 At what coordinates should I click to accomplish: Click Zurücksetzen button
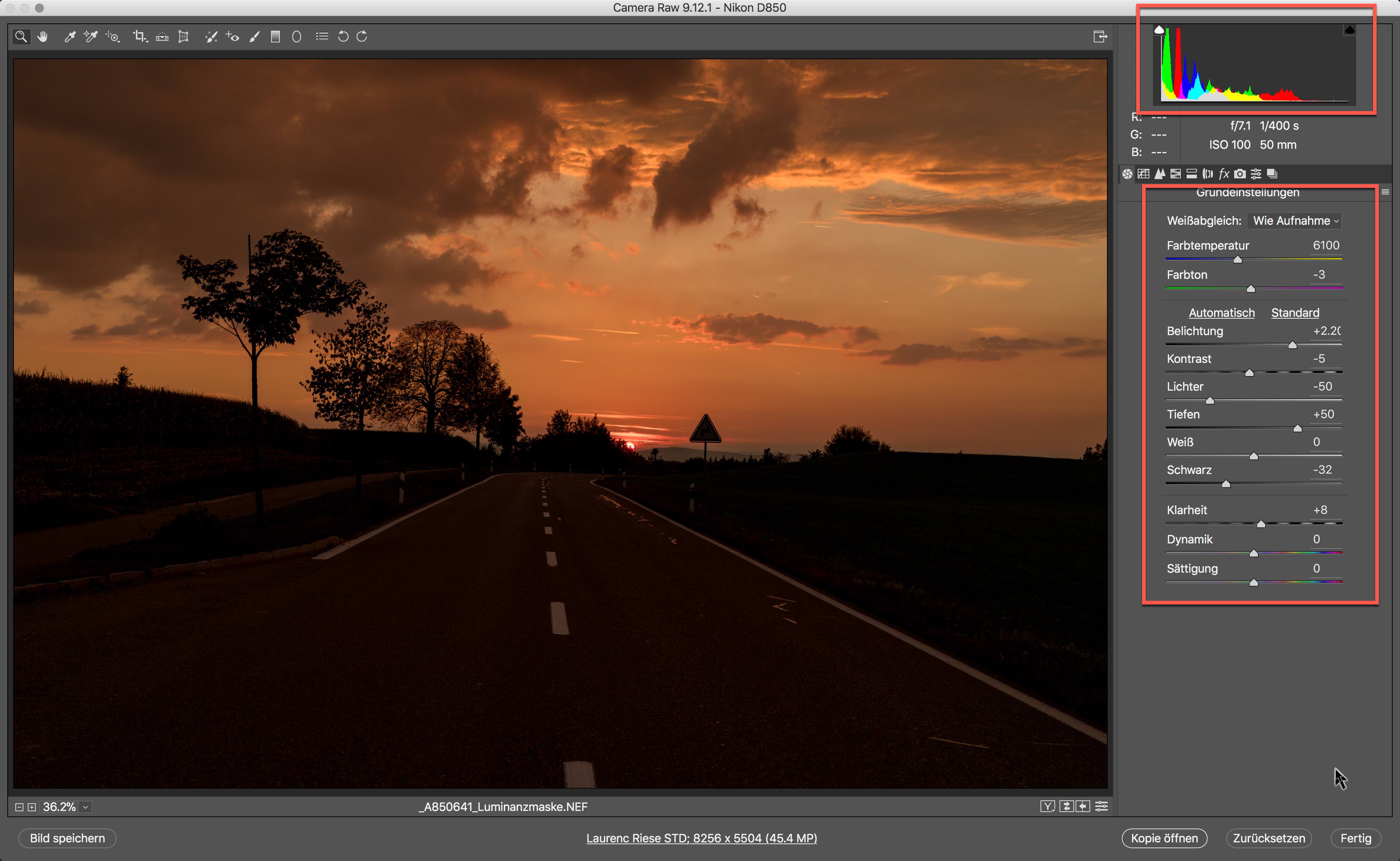pos(1269,838)
